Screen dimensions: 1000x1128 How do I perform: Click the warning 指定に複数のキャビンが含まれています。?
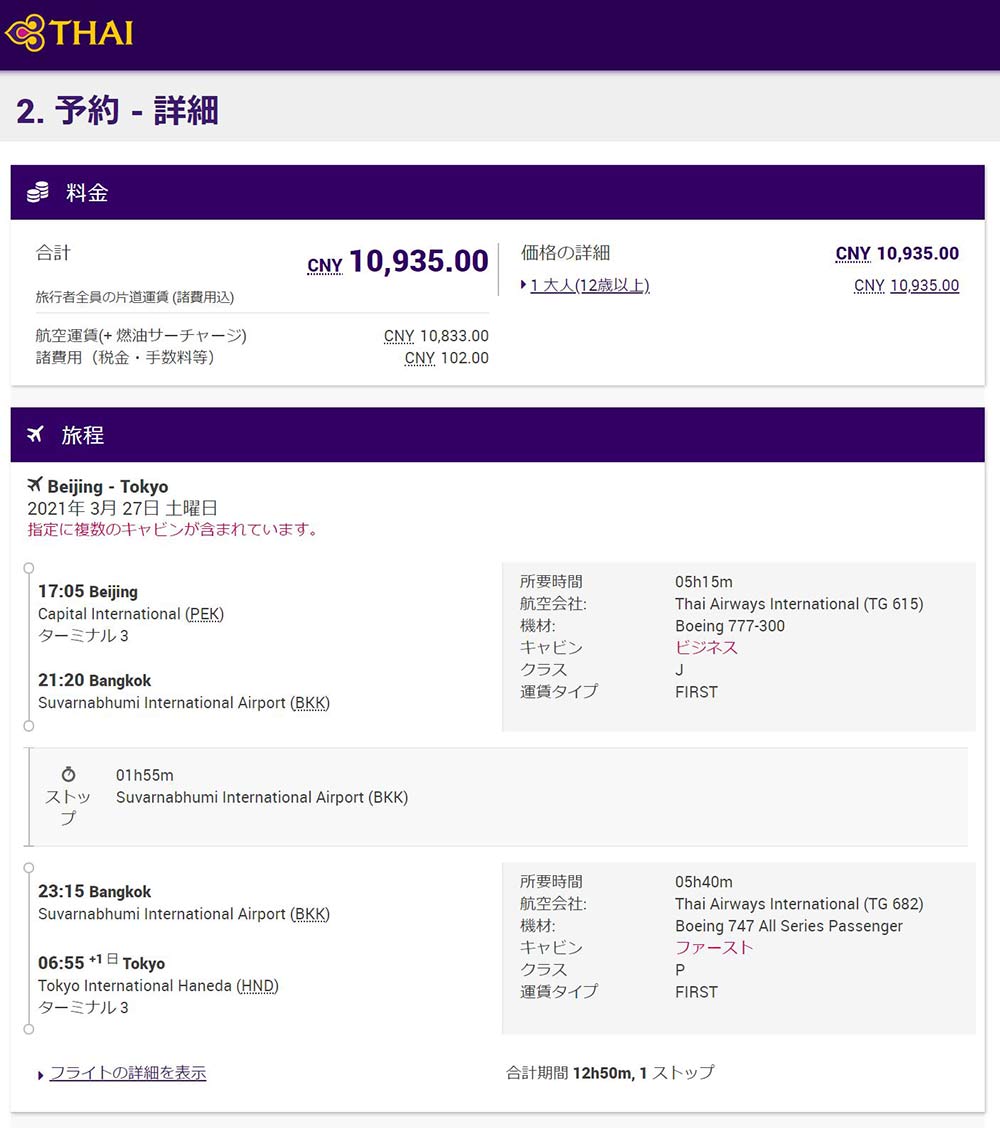173,529
